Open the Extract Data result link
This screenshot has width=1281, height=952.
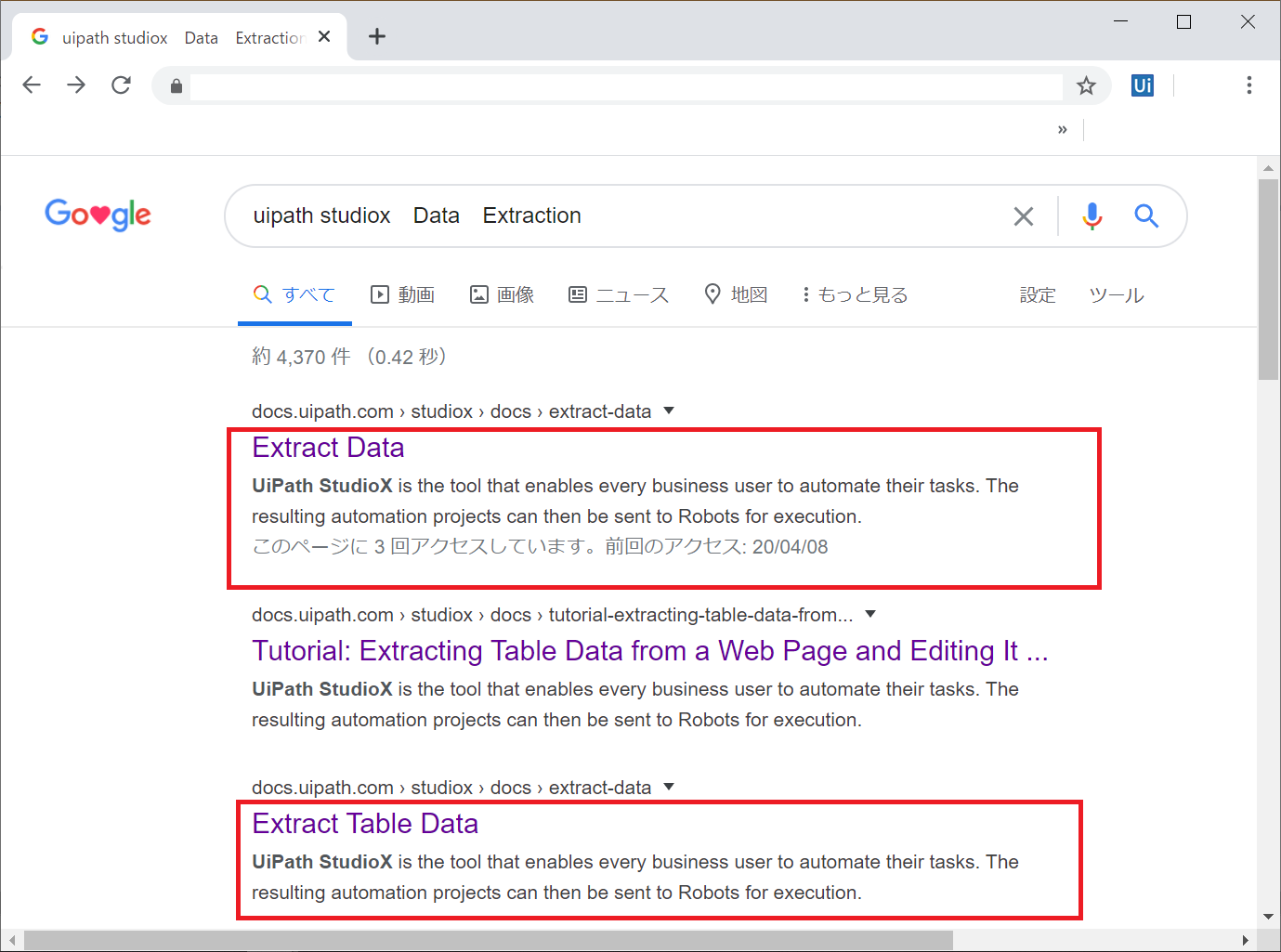point(328,448)
